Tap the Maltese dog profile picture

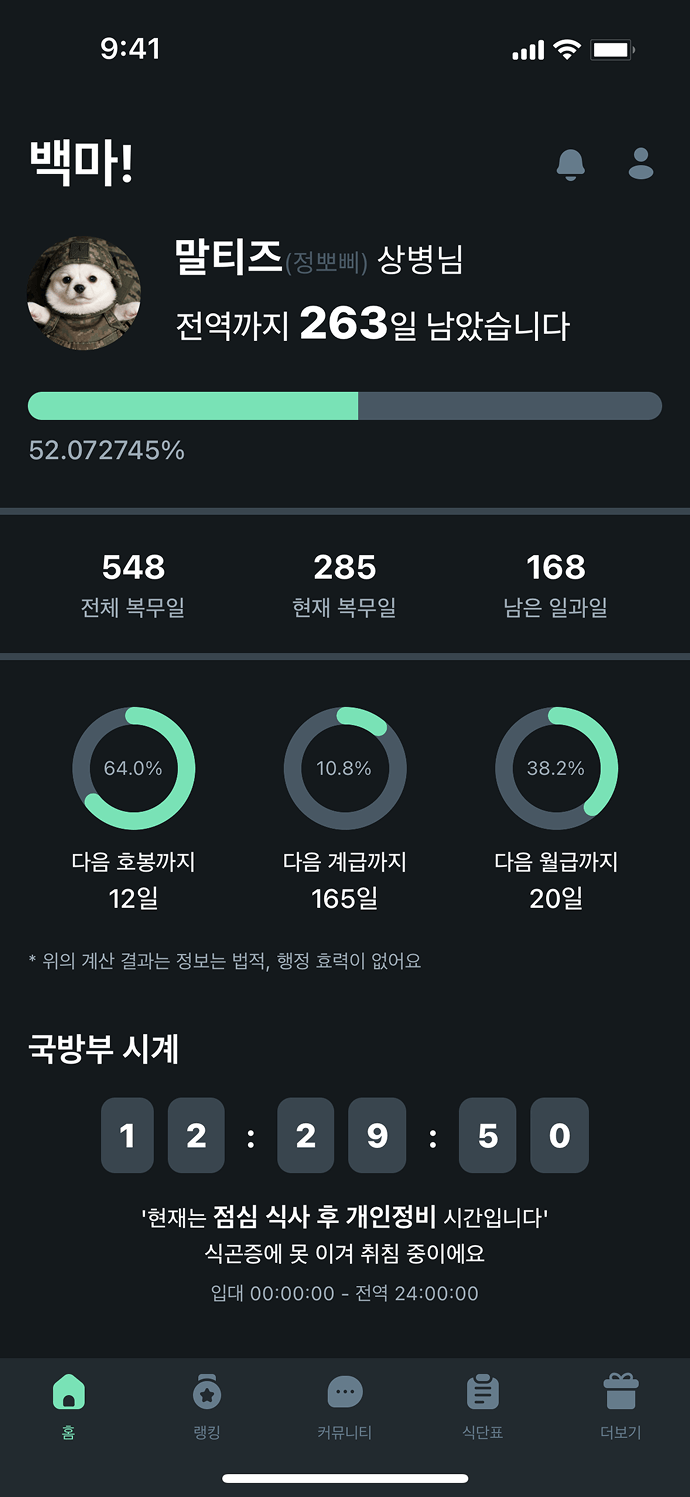click(x=83, y=292)
